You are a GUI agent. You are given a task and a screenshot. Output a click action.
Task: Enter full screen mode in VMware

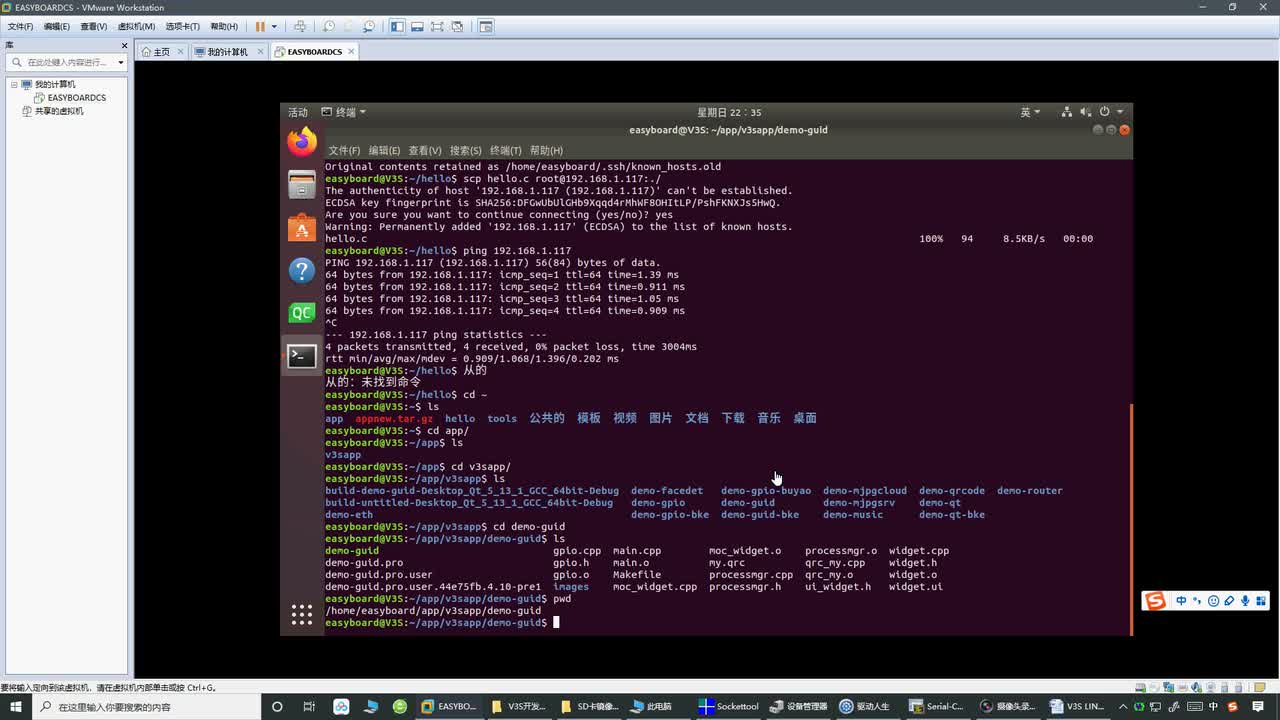tap(437, 27)
